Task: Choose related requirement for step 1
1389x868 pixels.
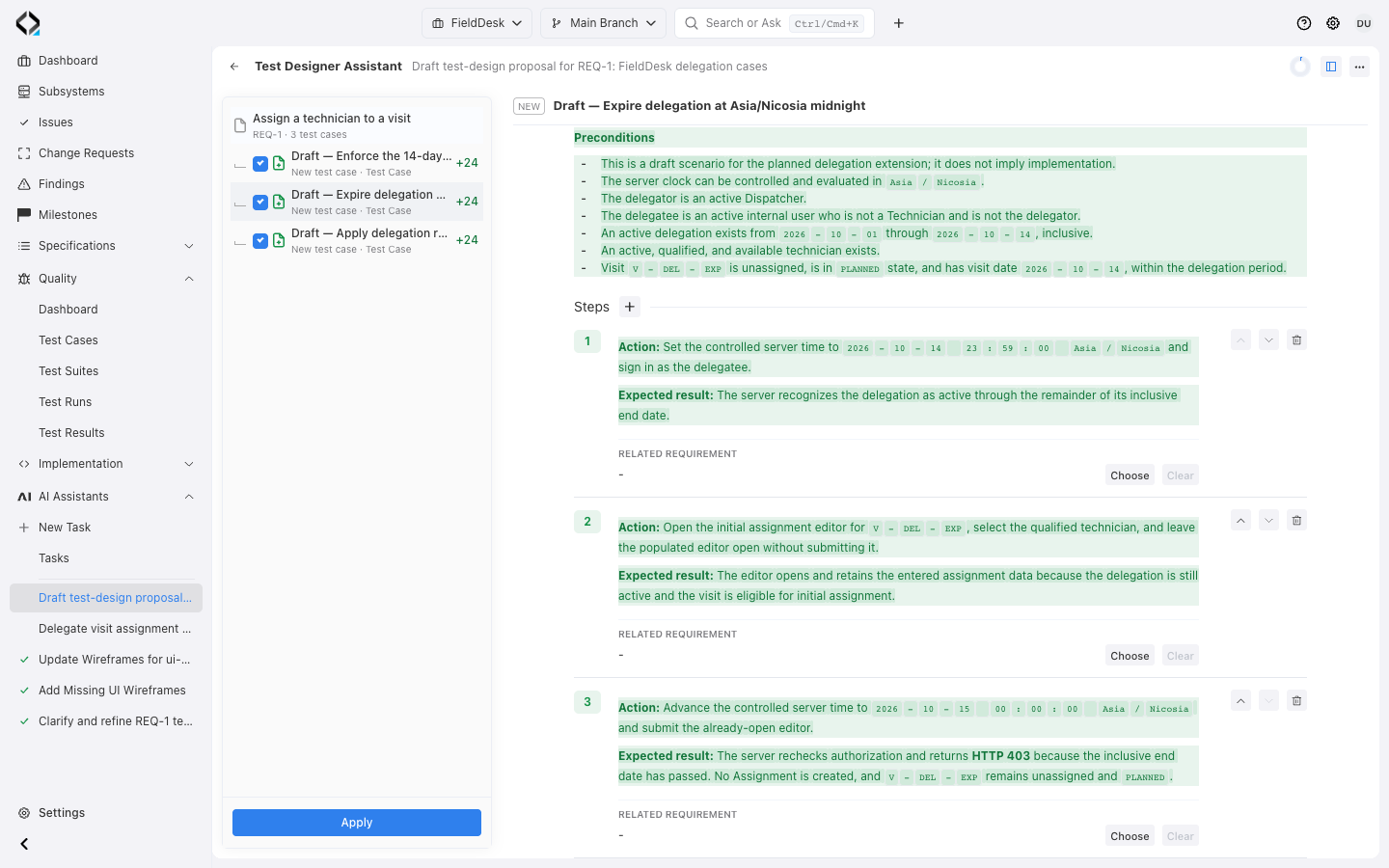Action: click(1130, 475)
